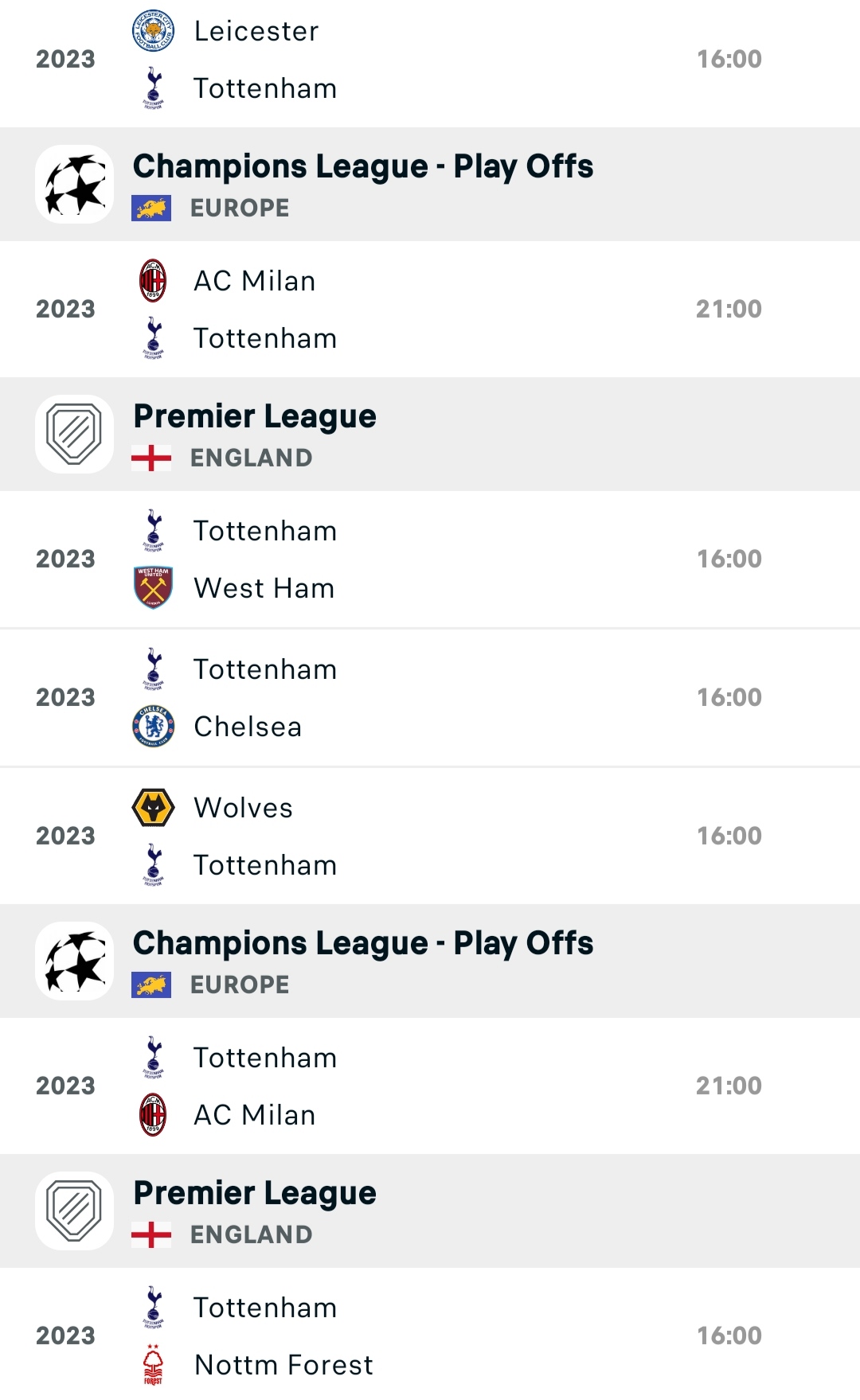Viewport: 860px width, 1400px height.
Task: Tap the England flag under the first Premier League header
Action: click(x=151, y=458)
